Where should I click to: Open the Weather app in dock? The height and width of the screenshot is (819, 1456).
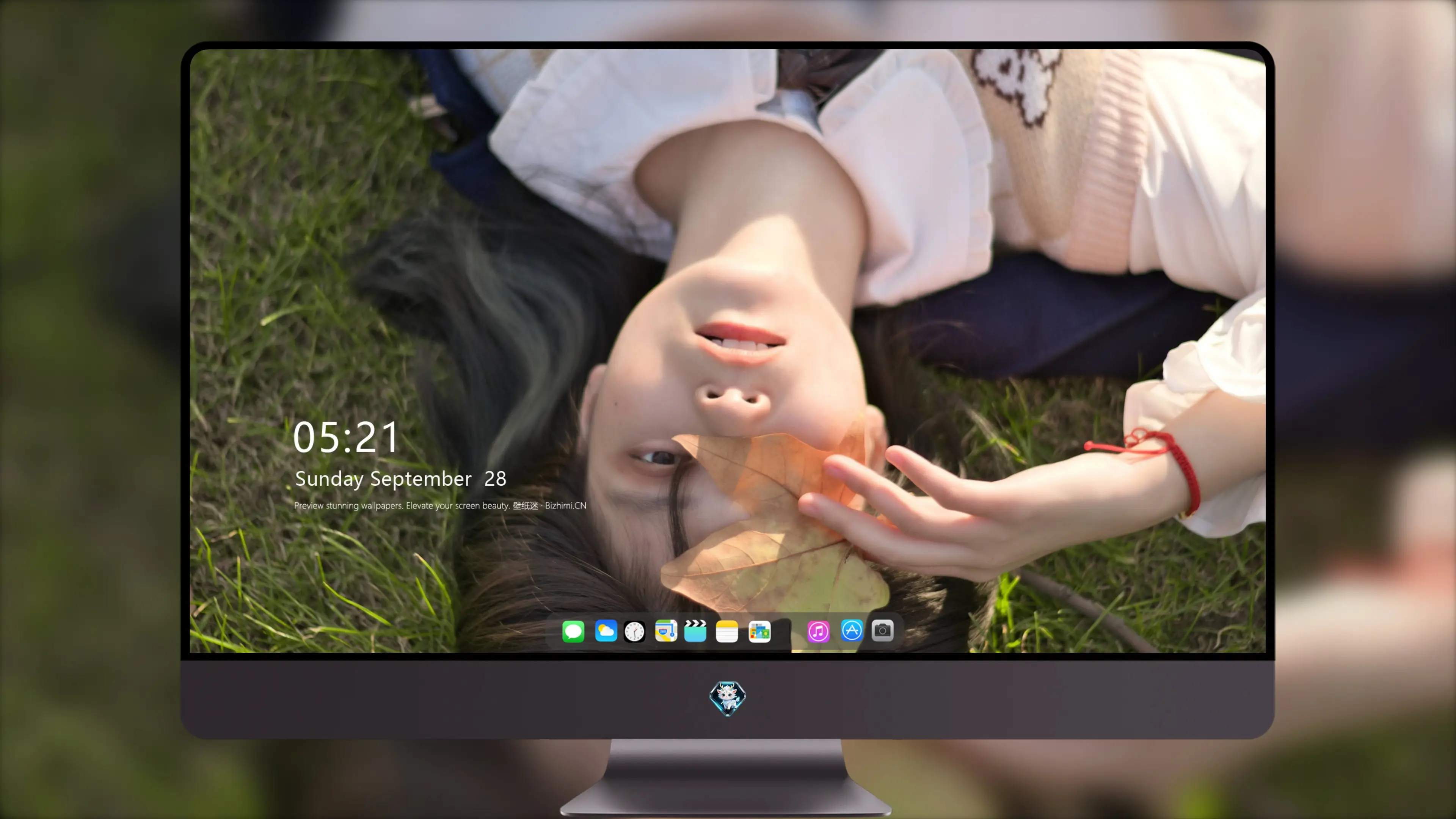(x=606, y=631)
